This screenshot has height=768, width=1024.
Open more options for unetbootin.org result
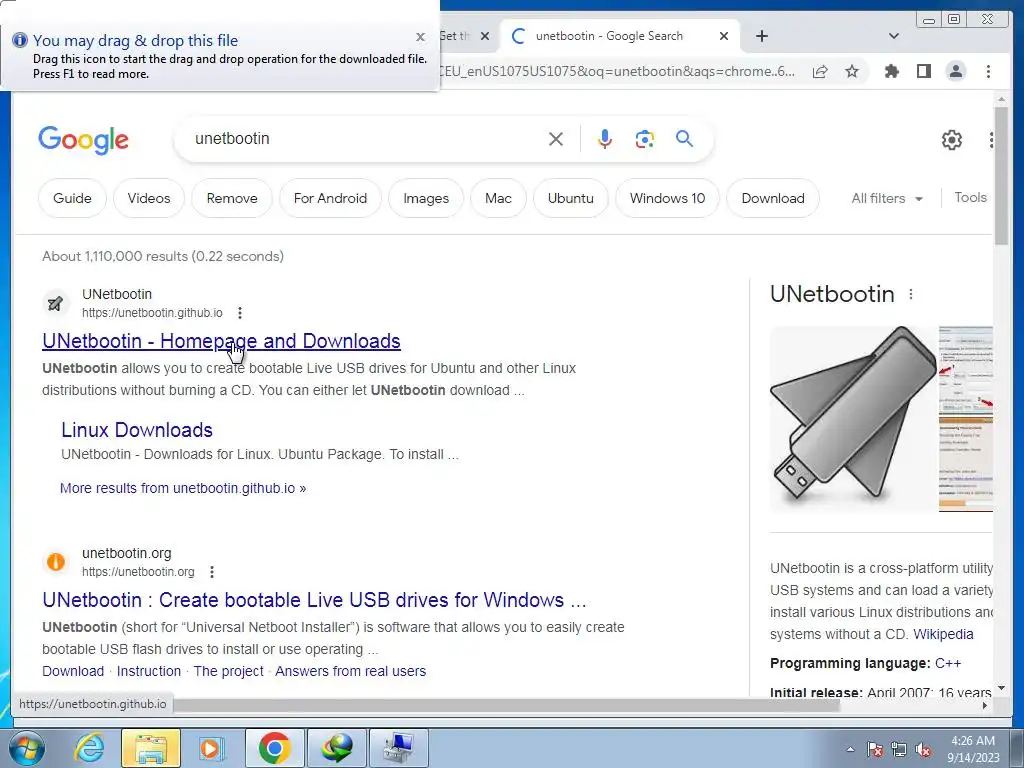(x=212, y=572)
